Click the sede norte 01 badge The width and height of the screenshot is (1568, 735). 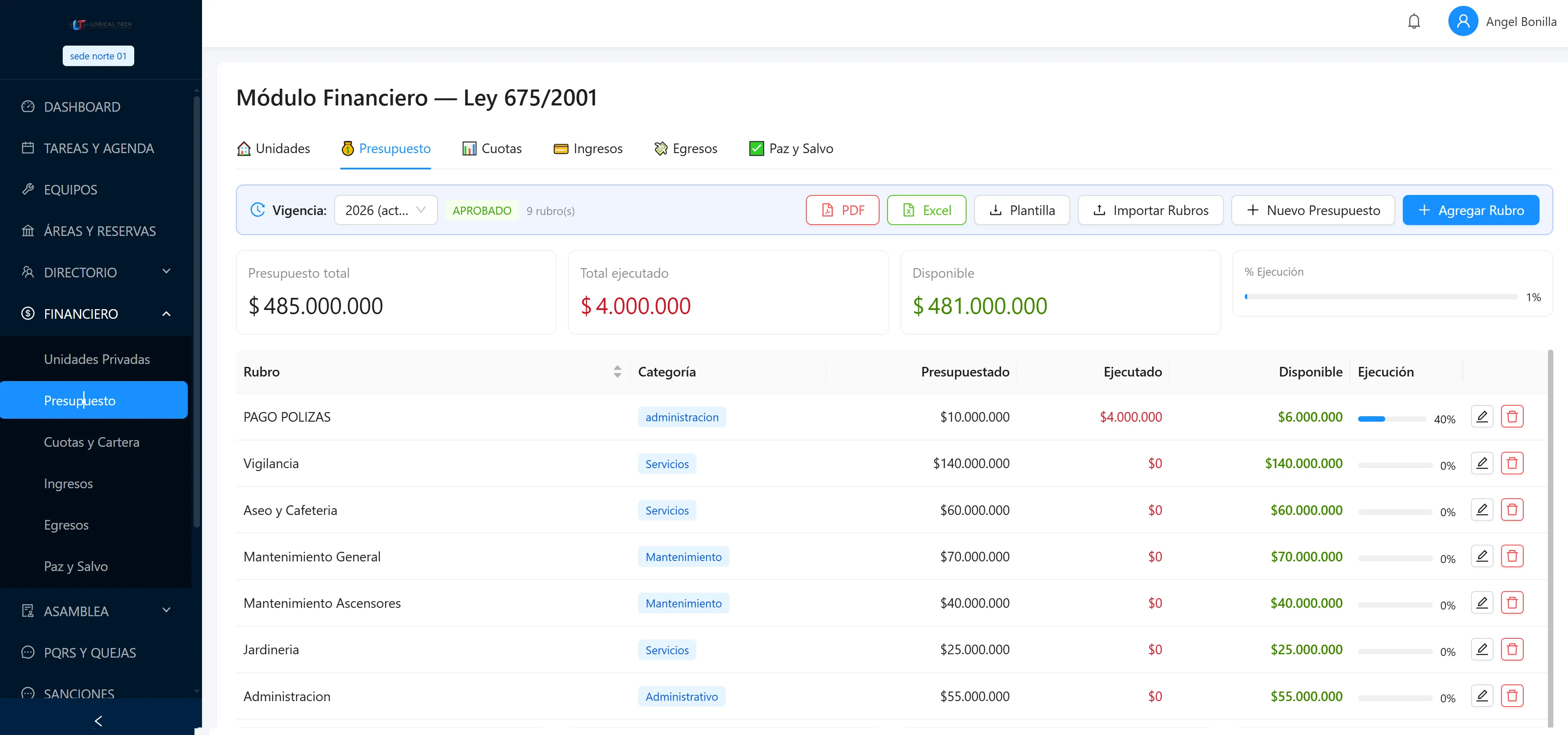(98, 56)
